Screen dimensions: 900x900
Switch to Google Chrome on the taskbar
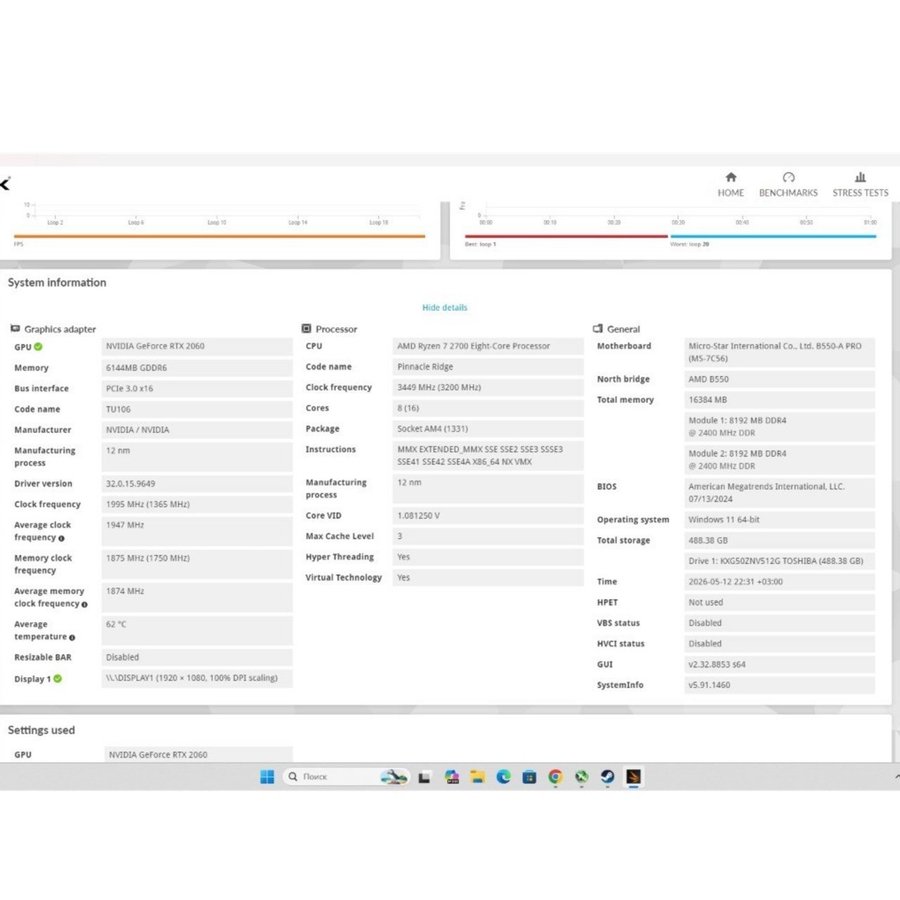[555, 777]
